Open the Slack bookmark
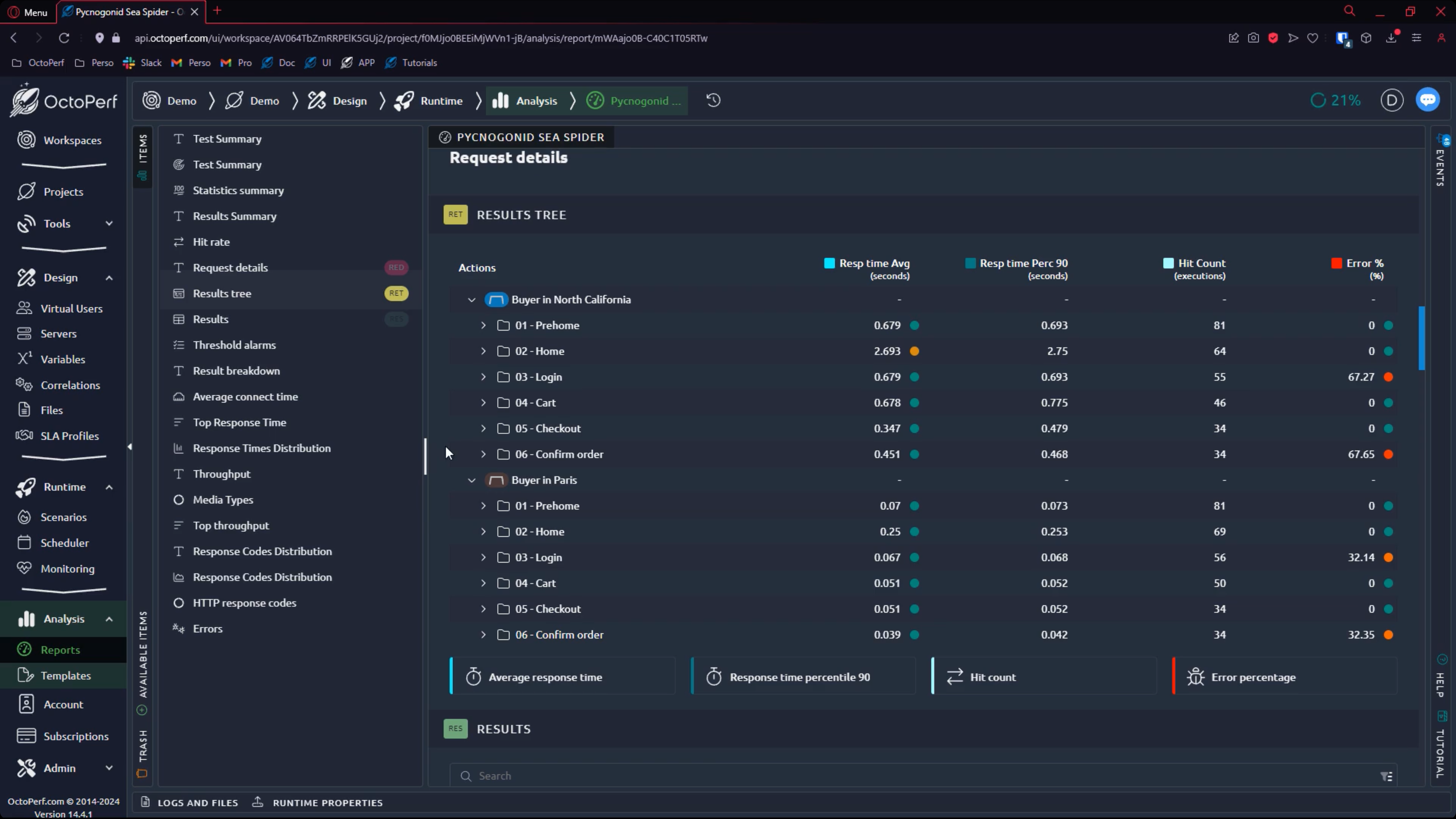This screenshot has height=819, width=1456. [142, 63]
